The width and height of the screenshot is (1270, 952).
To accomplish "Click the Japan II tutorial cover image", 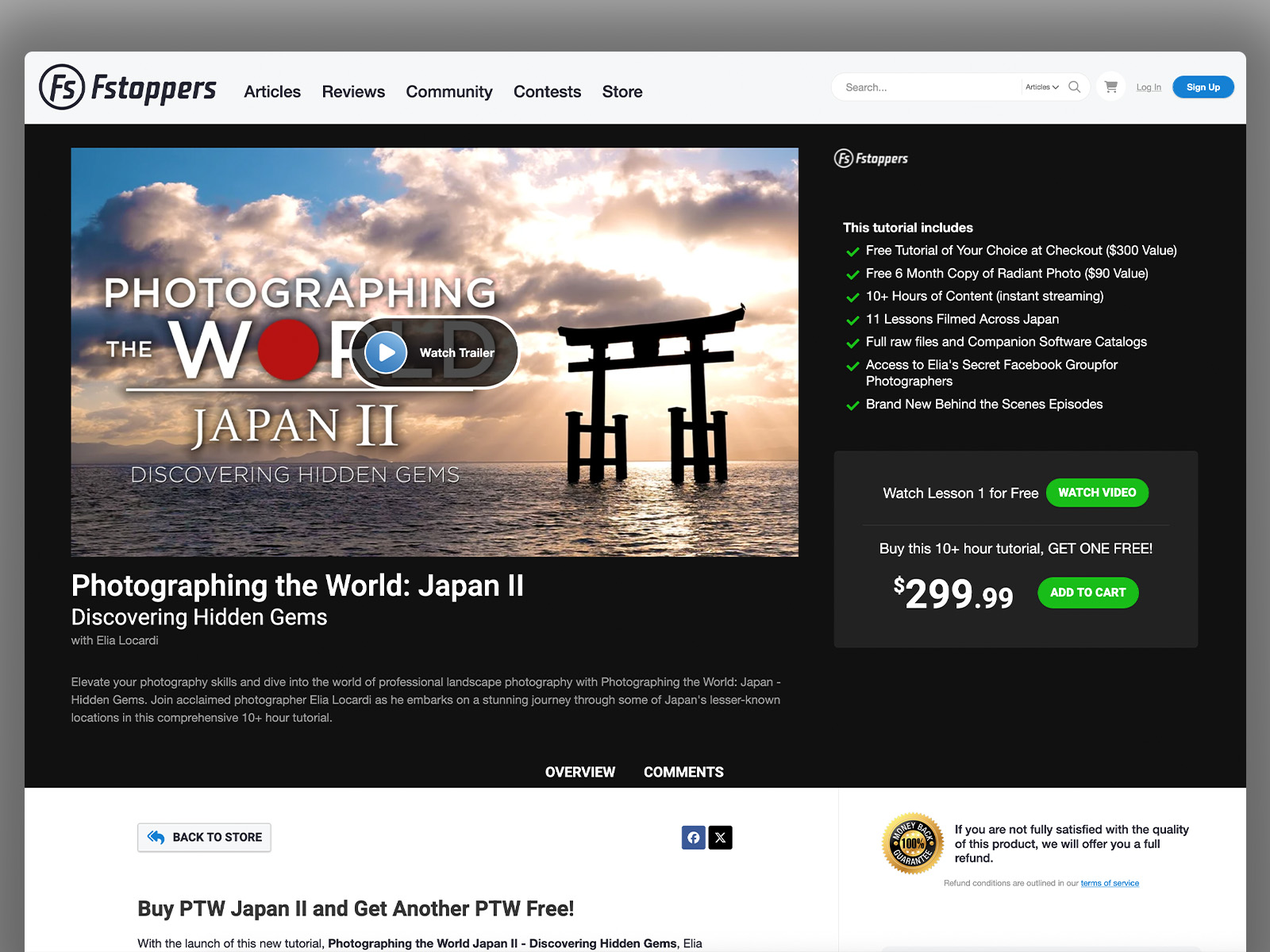I will point(435,352).
